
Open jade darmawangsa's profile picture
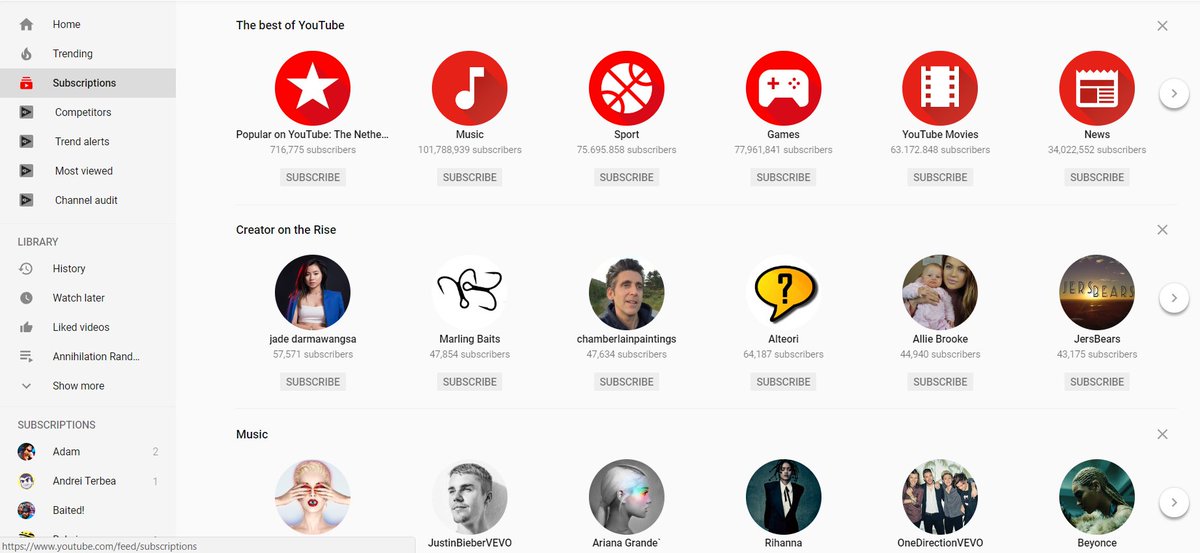click(x=313, y=293)
